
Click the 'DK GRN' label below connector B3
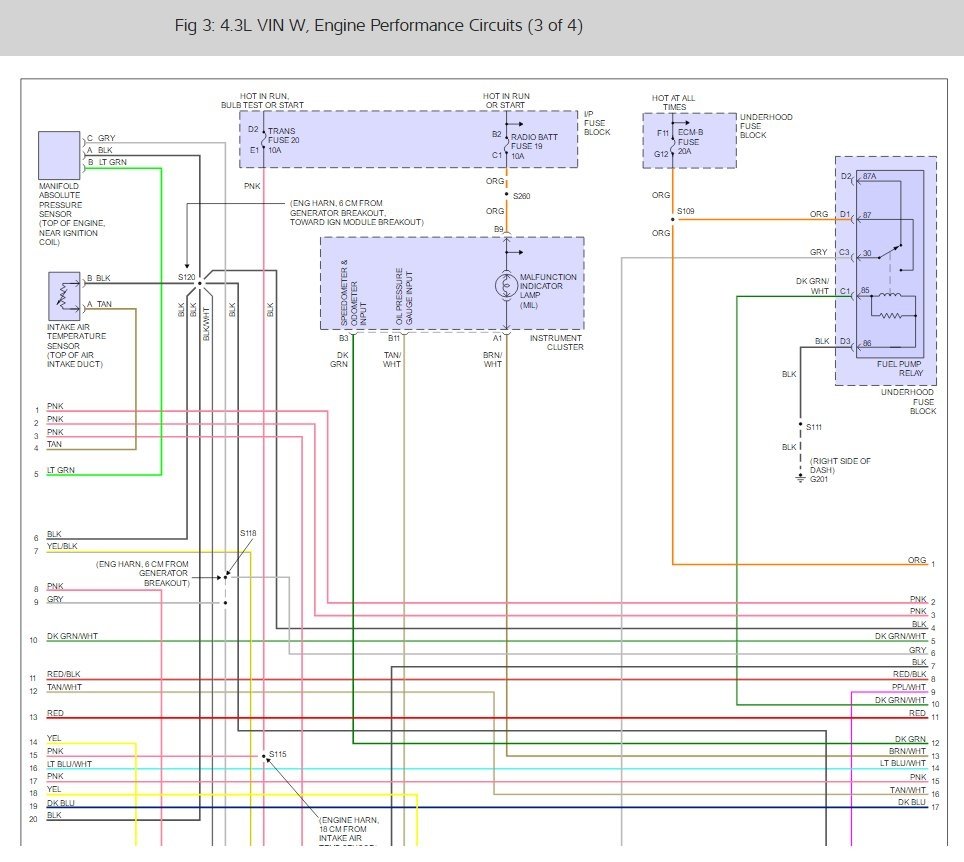tap(339, 360)
